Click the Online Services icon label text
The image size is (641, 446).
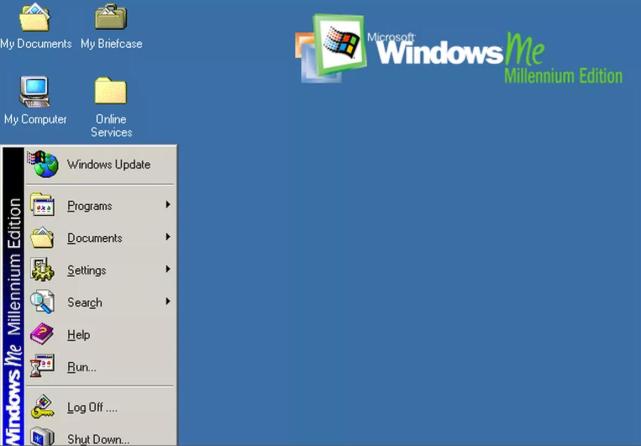click(x=111, y=126)
